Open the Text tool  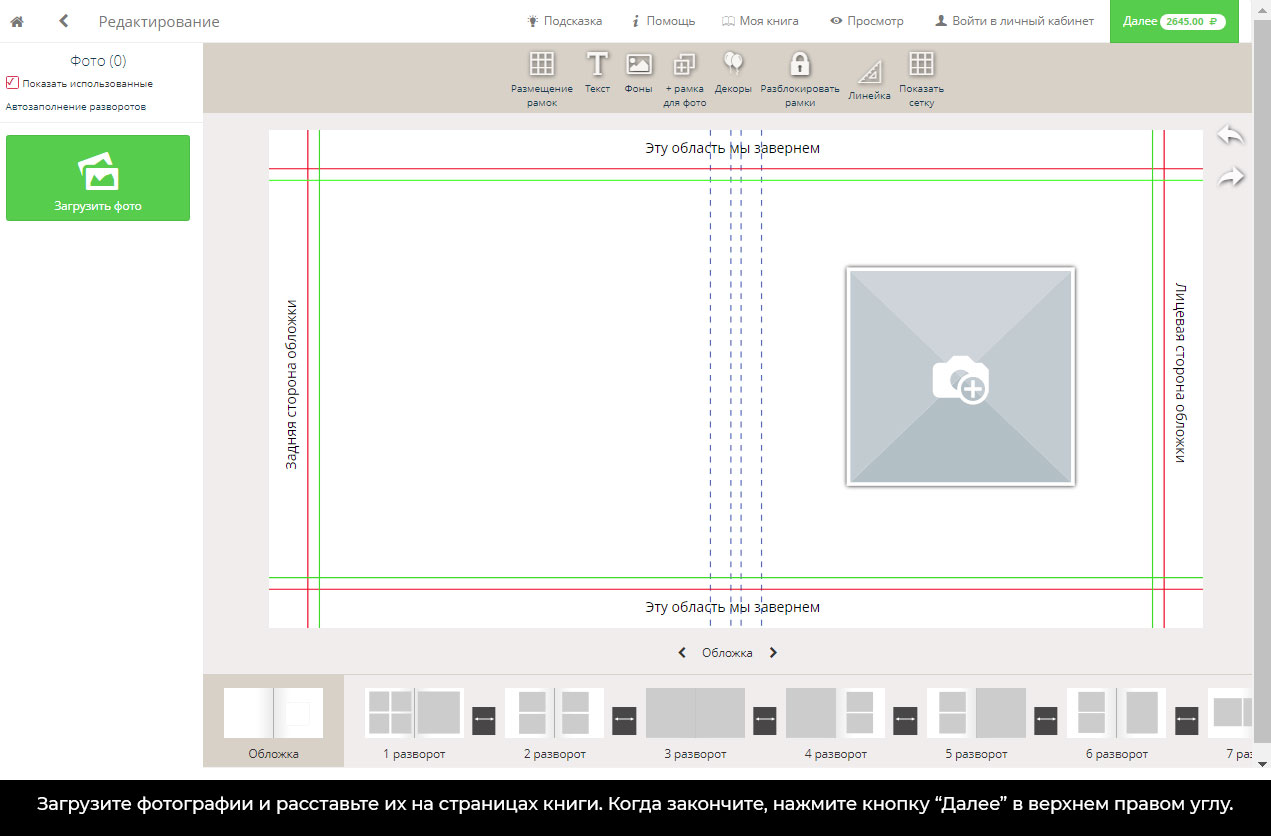click(597, 66)
